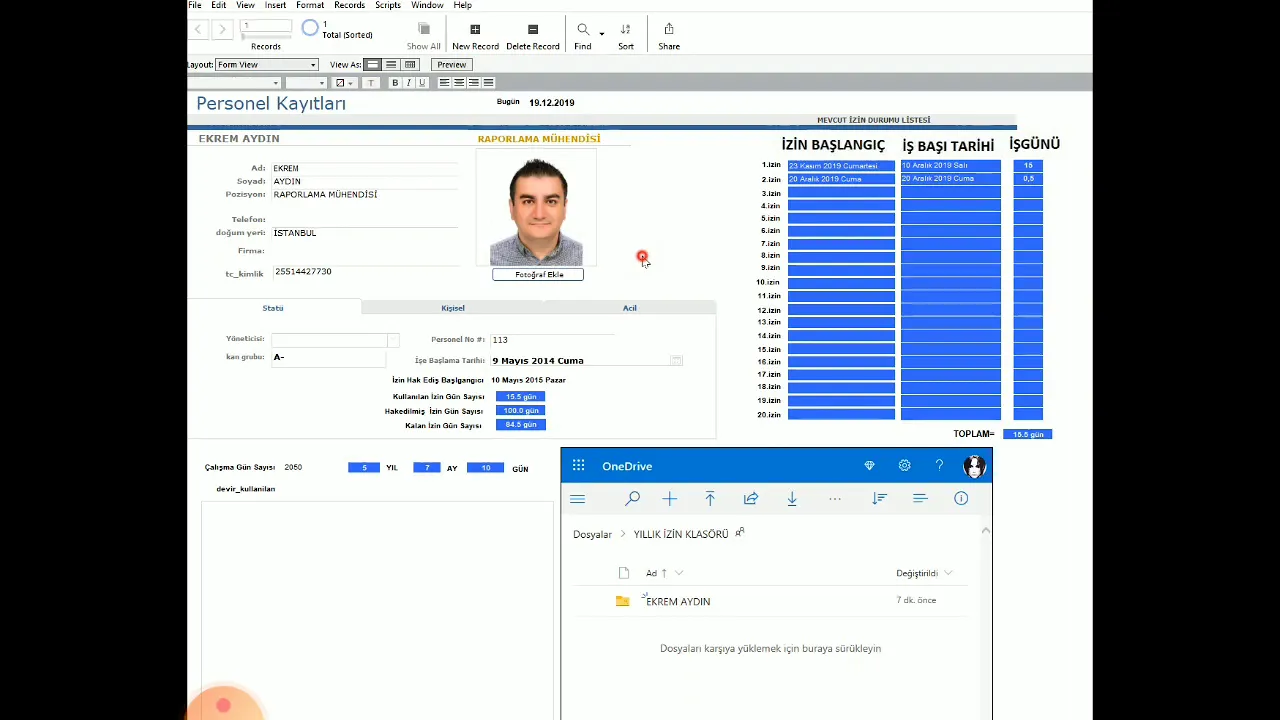This screenshot has height=720, width=1280.
Task: Upload a file to OneDrive
Action: [710, 499]
